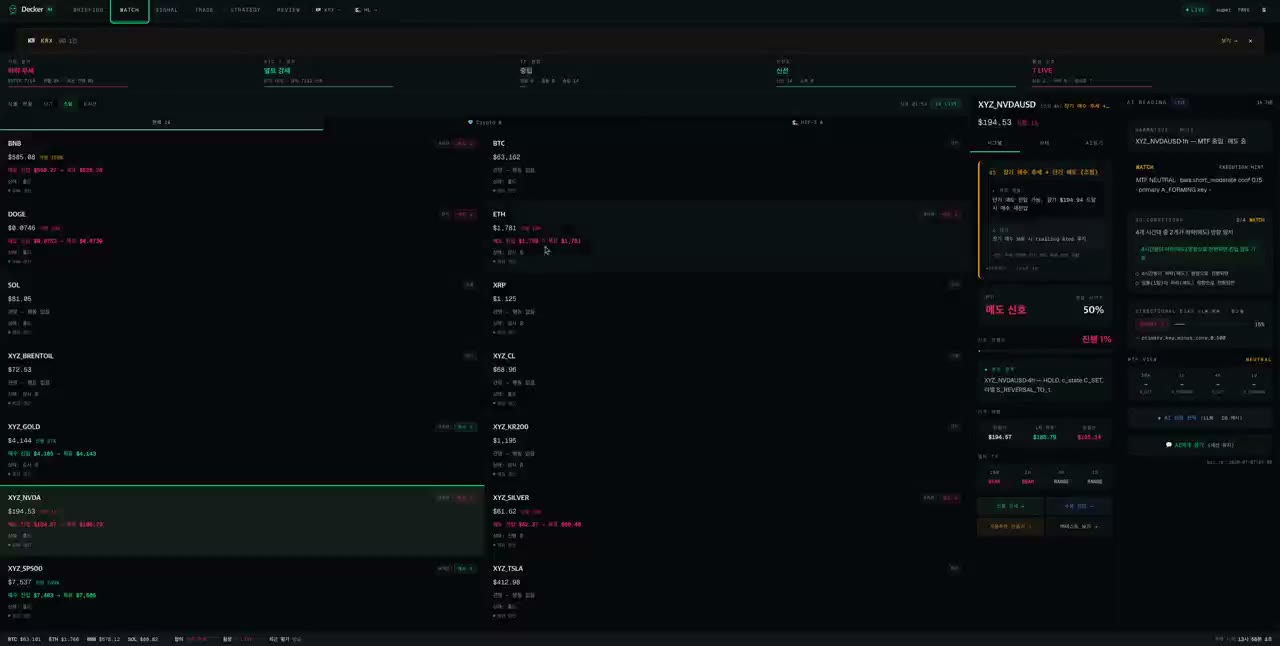Select middle tab in XYZ_NVDAUSD detail panel
1280x646 pixels.
coord(1044,143)
